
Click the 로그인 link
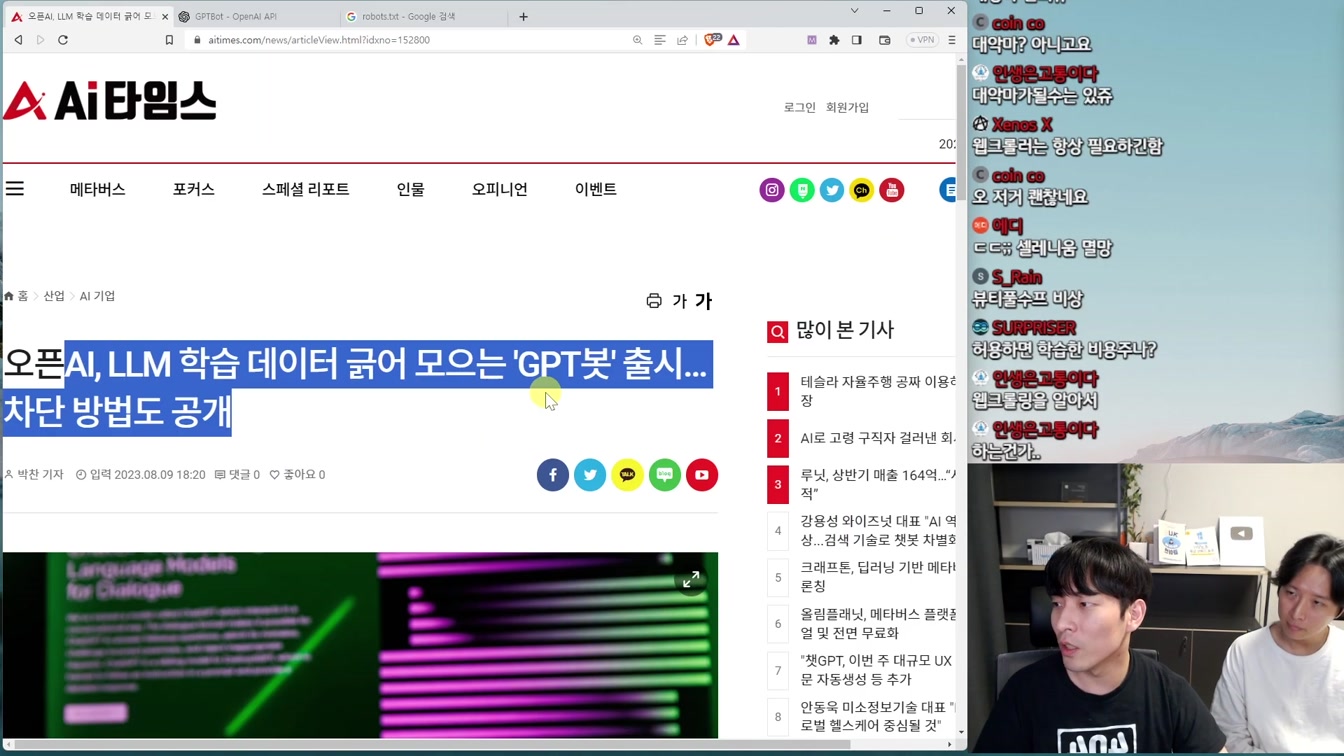tap(799, 107)
